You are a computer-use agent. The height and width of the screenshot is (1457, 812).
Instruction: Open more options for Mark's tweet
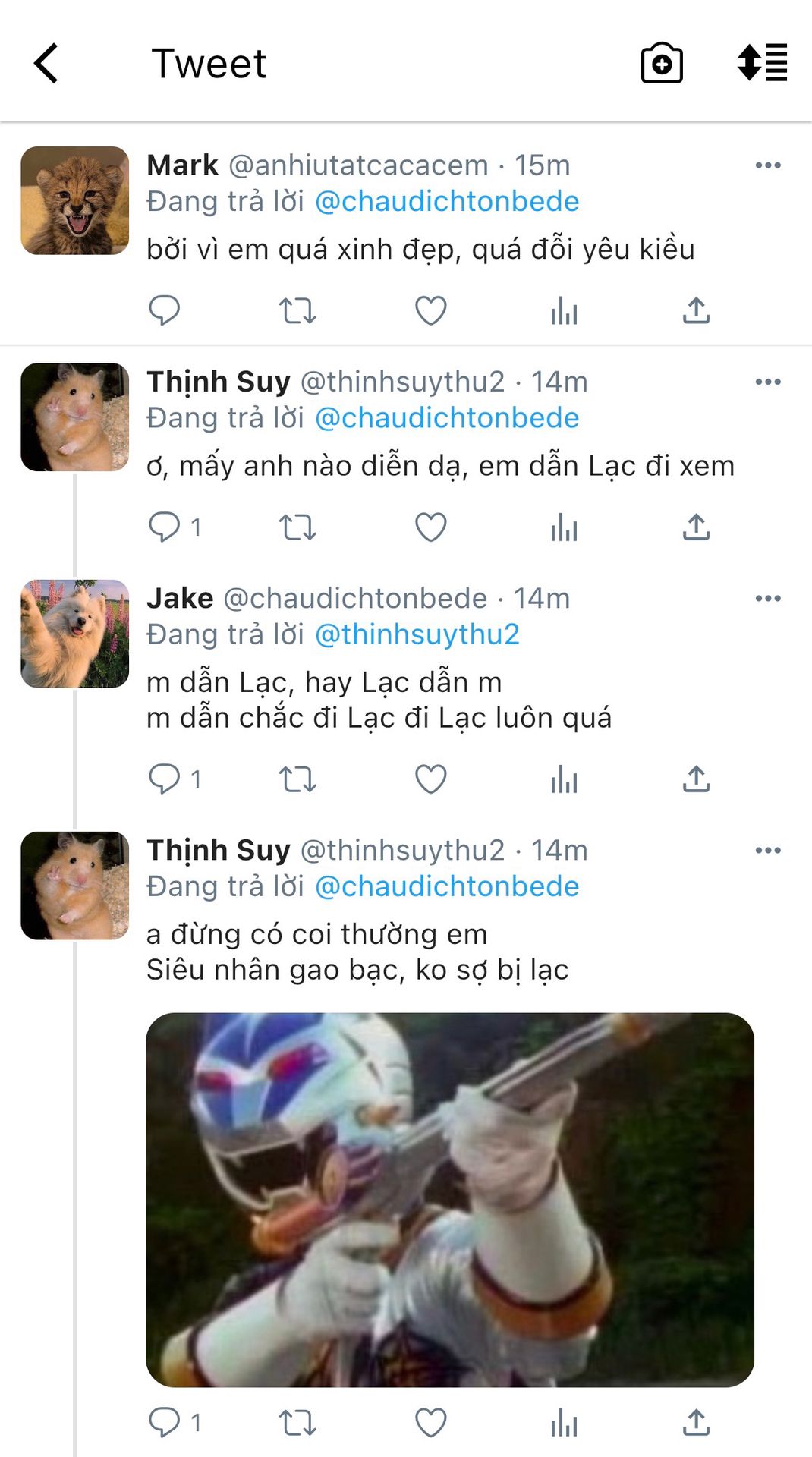(x=768, y=165)
